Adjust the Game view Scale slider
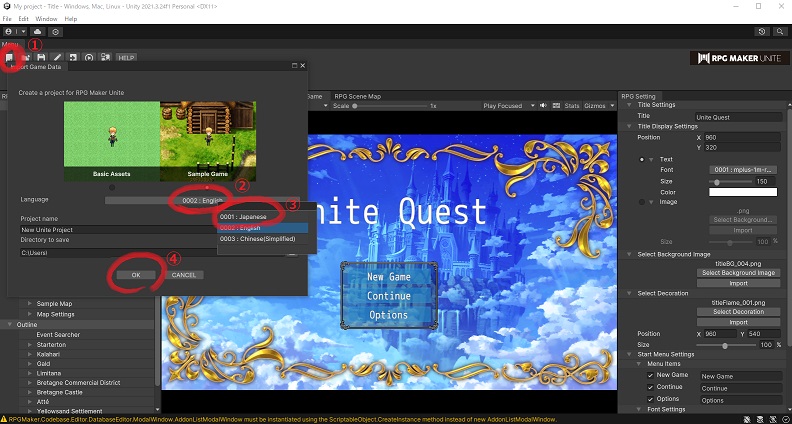The width and height of the screenshot is (792, 424). (390, 106)
